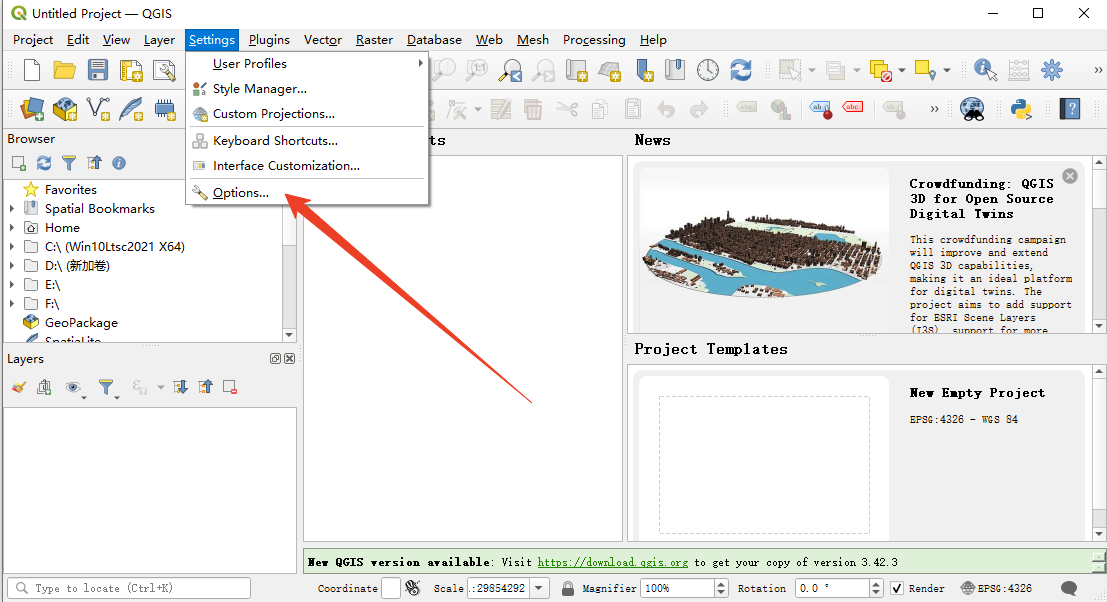Viewport: 1107px width, 602px height.
Task: Click the Refresh icon in the main toolbar
Action: [x=740, y=70]
